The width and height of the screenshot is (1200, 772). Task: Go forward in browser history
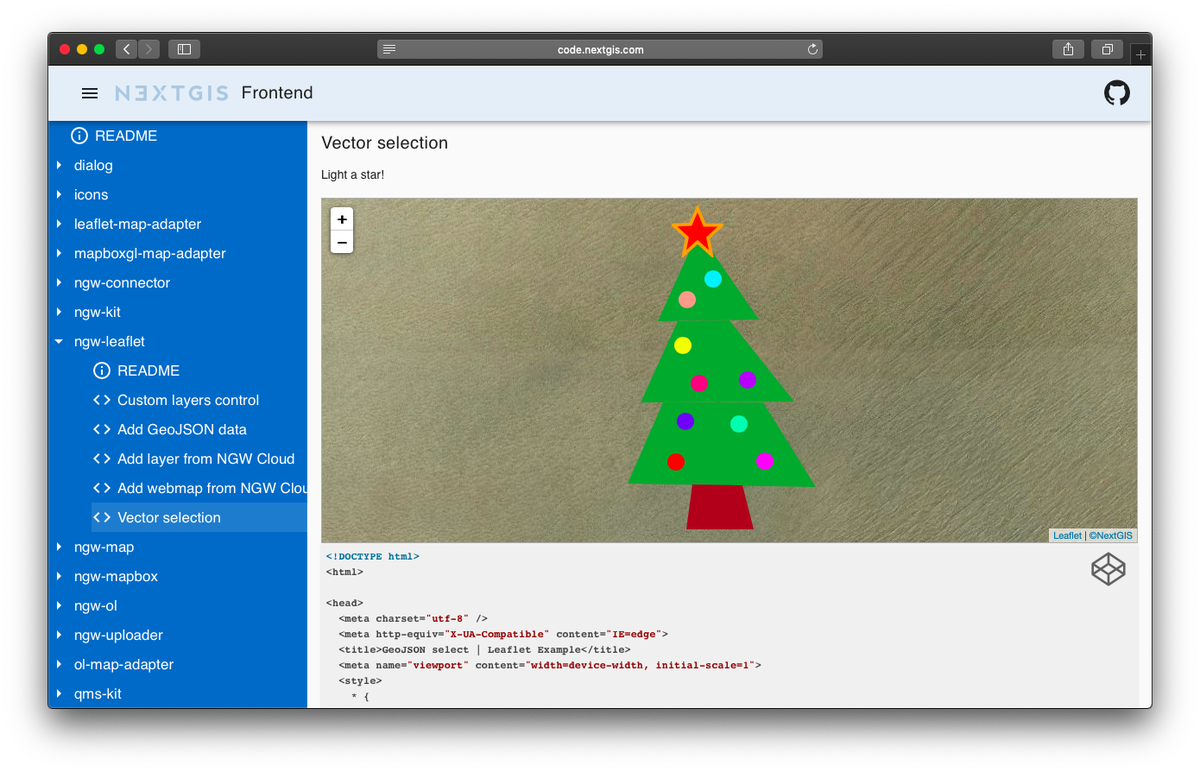coord(149,49)
